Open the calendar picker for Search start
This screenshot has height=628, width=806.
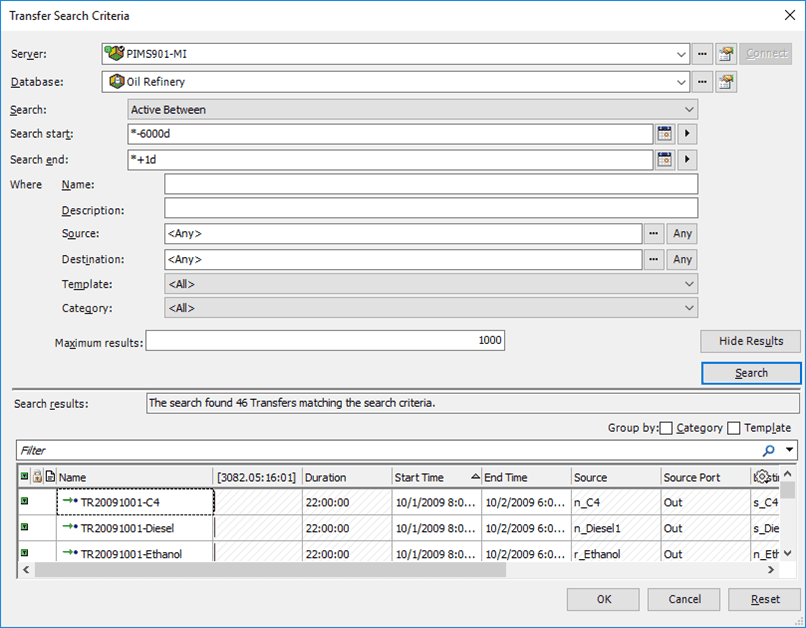pyautogui.click(x=664, y=133)
